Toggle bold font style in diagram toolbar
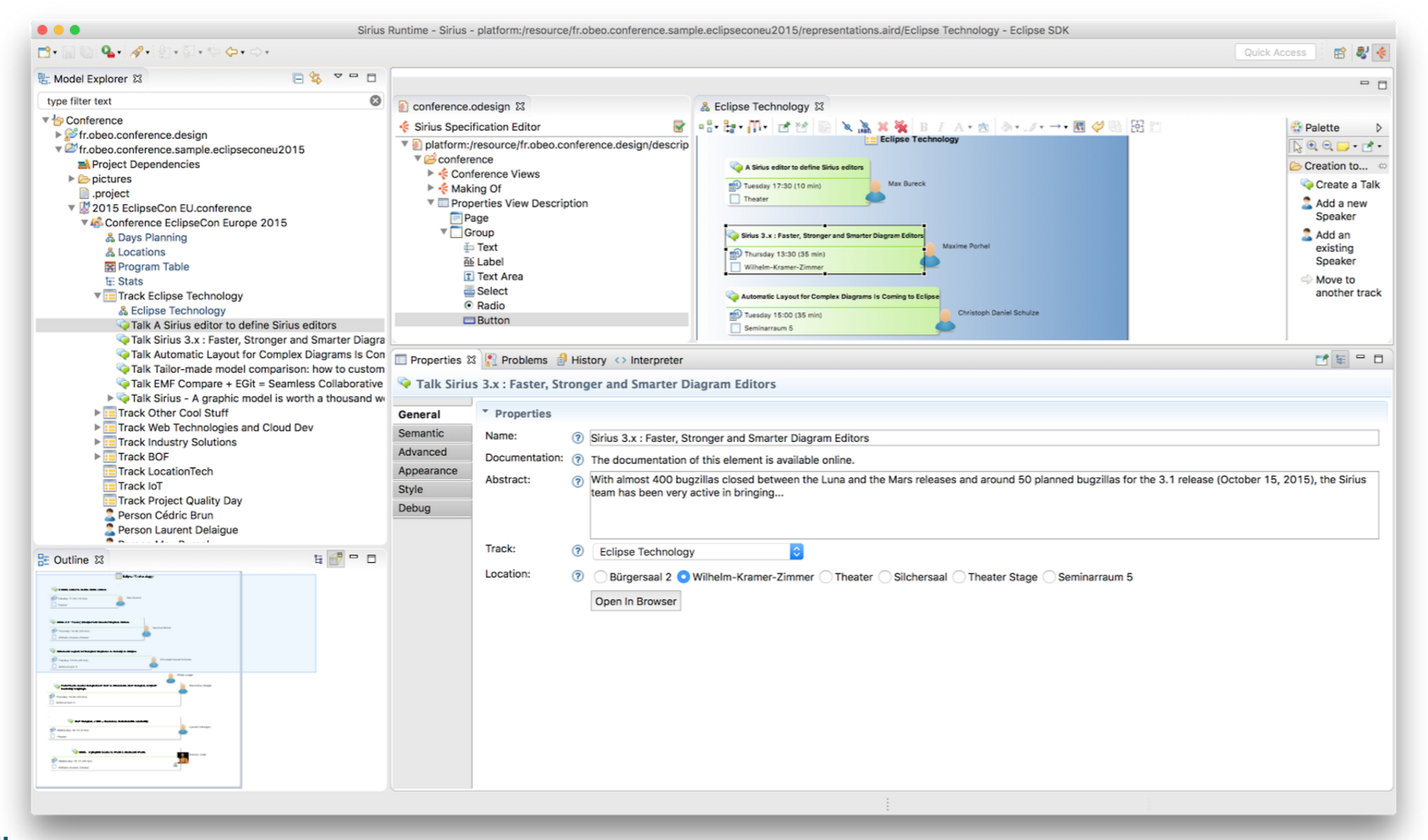This screenshot has width=1428, height=840. (924, 127)
